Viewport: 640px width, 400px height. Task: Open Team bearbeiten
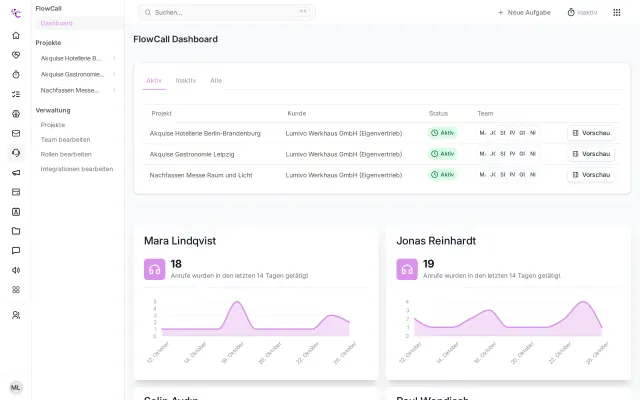(x=65, y=140)
